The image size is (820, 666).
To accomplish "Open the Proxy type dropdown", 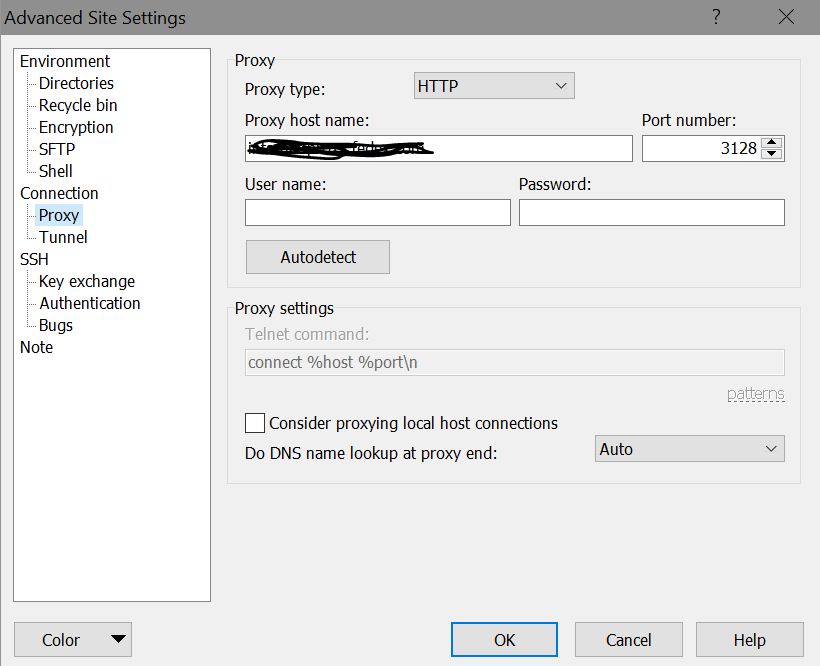I will [493, 85].
